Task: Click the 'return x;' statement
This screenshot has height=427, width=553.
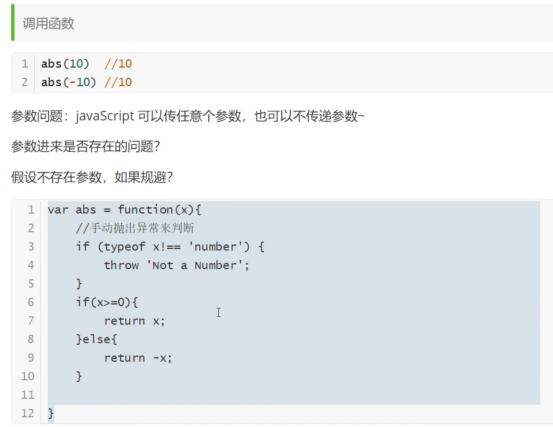Action: click(134, 321)
